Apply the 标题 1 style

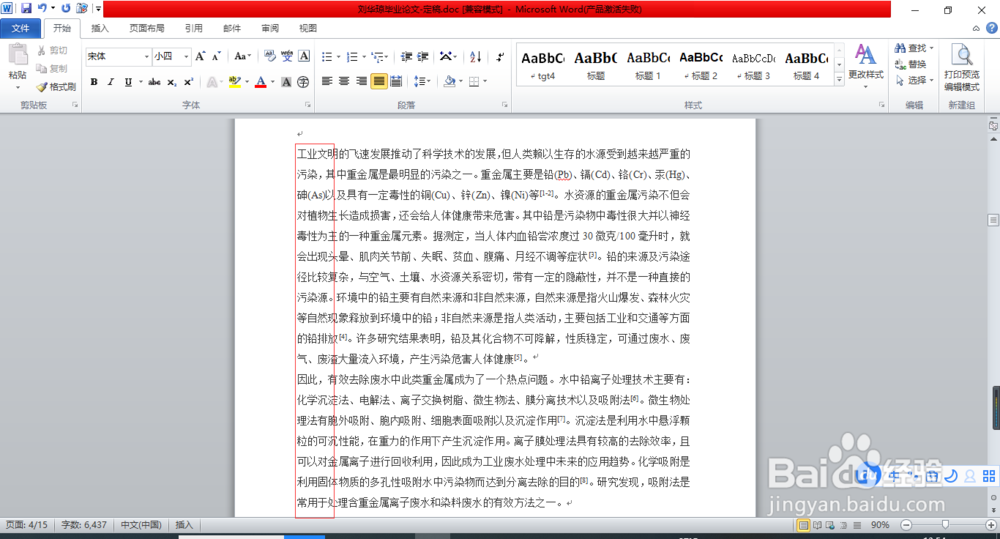[648, 65]
